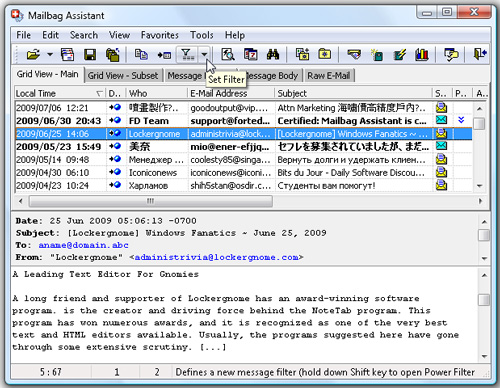
Task: Click the speech bubble with checkmark icon
Action: [451, 54]
